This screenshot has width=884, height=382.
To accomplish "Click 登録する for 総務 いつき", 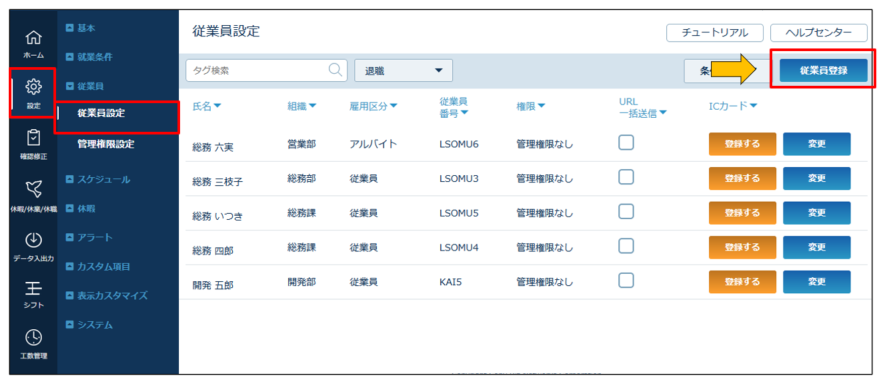I will tap(742, 213).
